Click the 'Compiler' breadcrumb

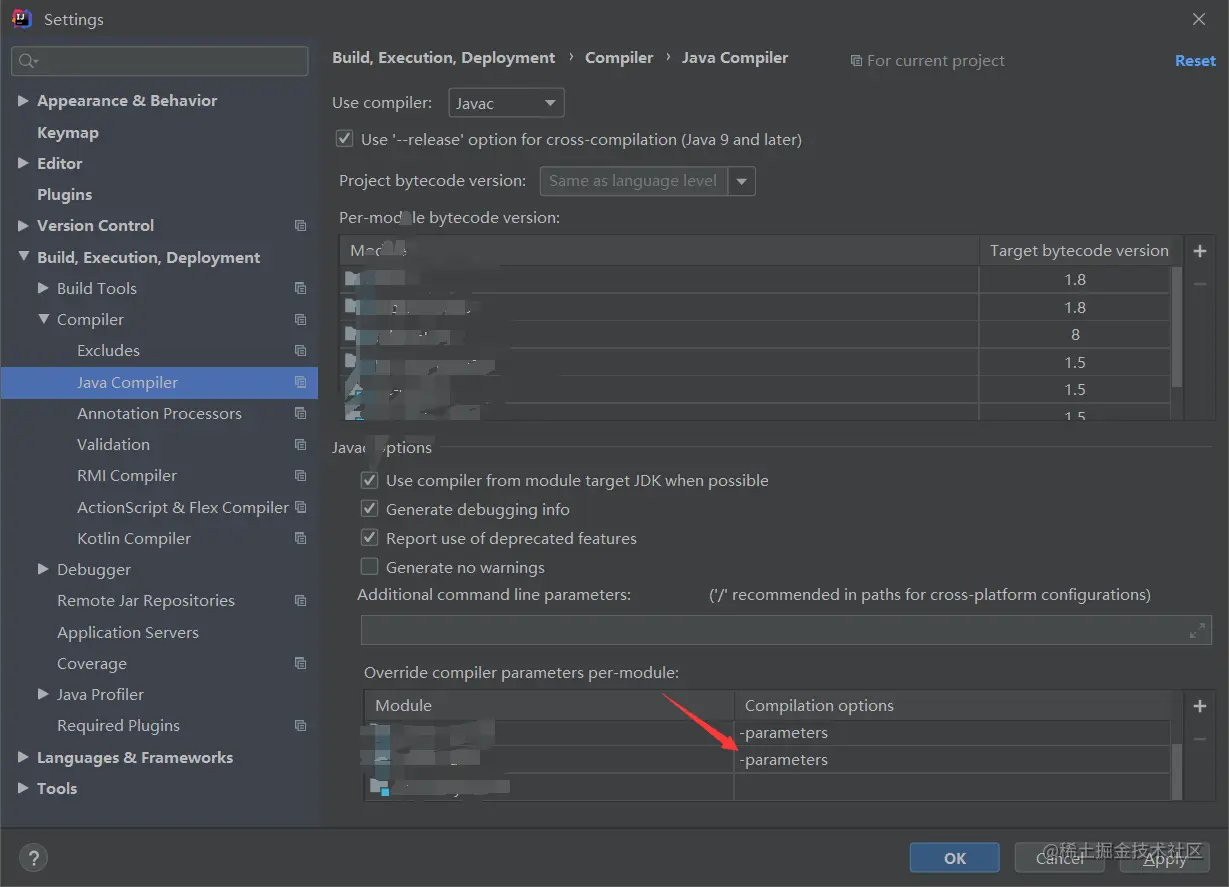tap(619, 58)
